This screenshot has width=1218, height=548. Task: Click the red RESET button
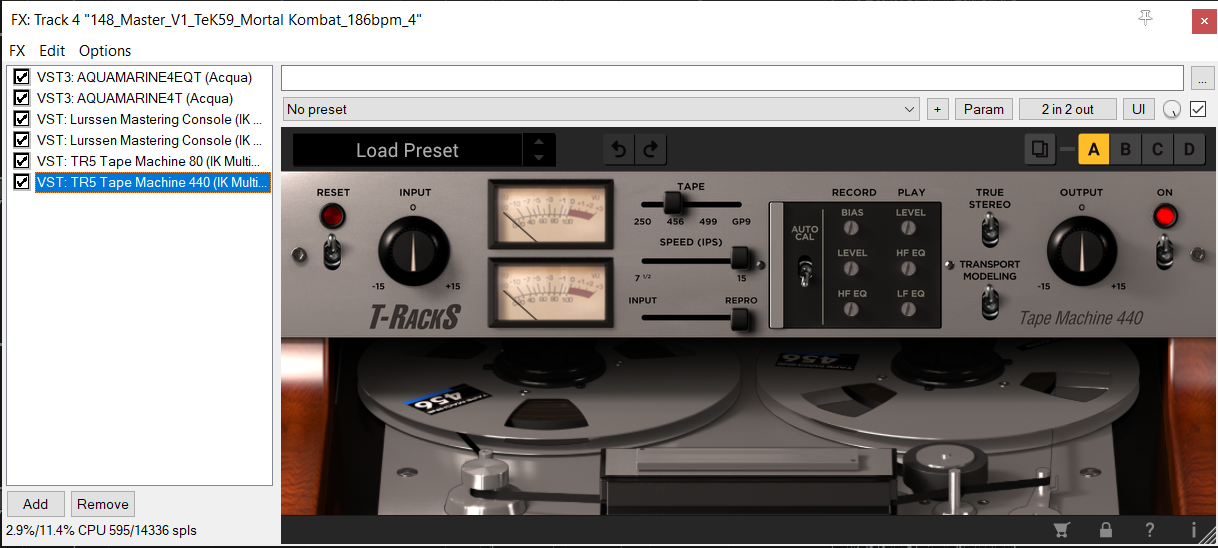[x=333, y=215]
